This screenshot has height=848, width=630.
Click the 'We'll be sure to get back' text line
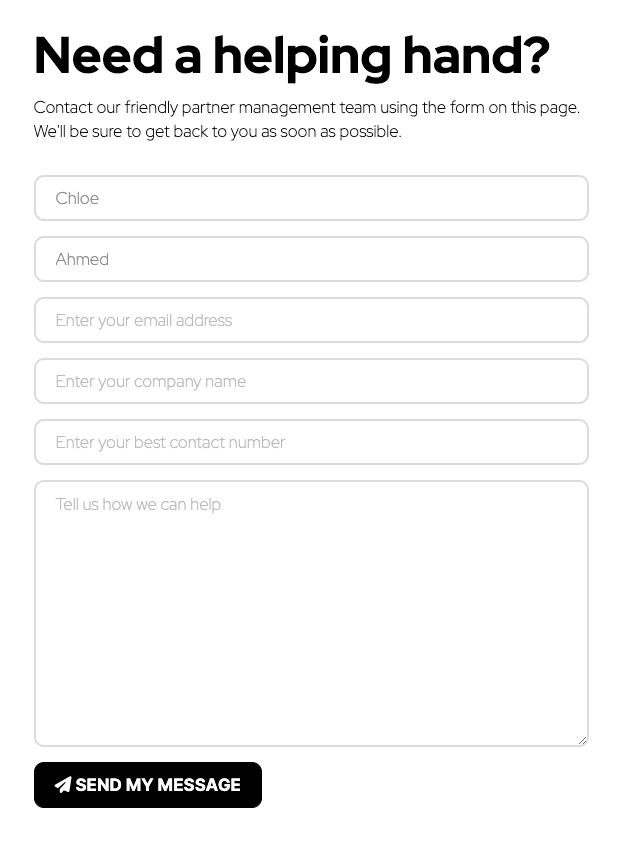coord(217,131)
